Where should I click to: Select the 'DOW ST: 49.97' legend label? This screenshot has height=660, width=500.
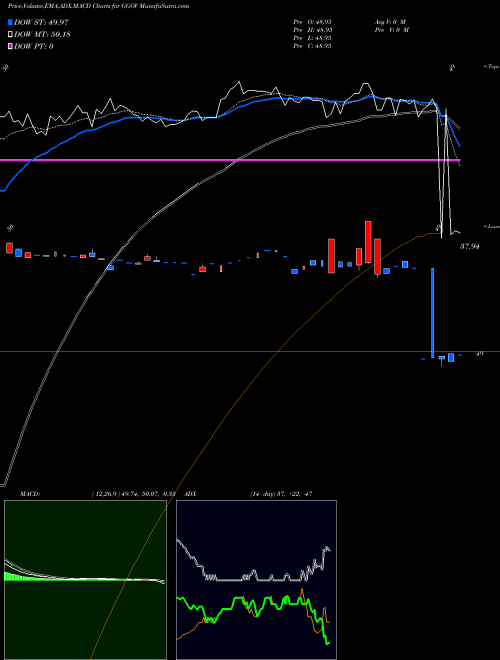pyautogui.click(x=41, y=22)
